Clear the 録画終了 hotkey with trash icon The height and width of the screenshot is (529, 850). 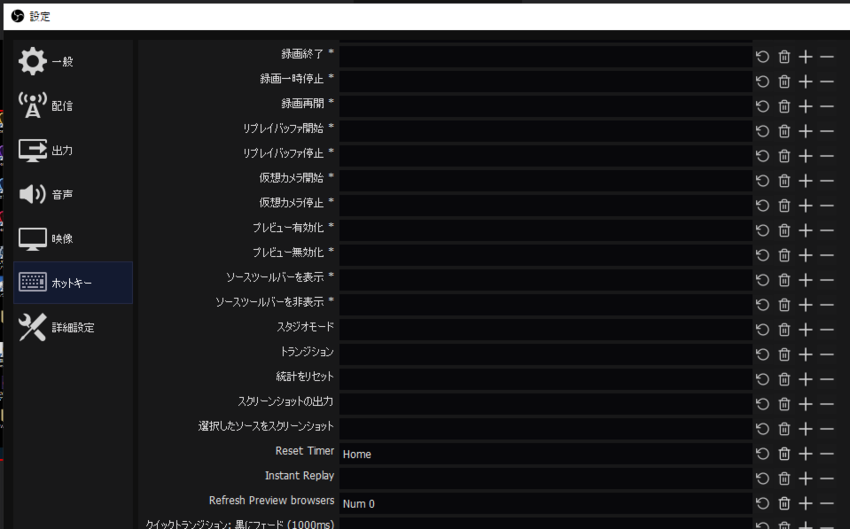(784, 56)
